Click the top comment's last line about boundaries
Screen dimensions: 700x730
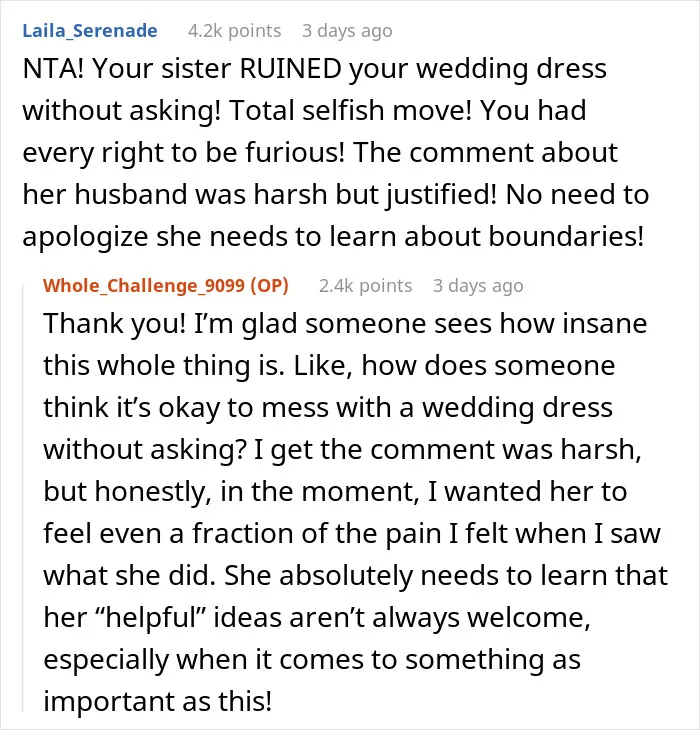(x=333, y=236)
